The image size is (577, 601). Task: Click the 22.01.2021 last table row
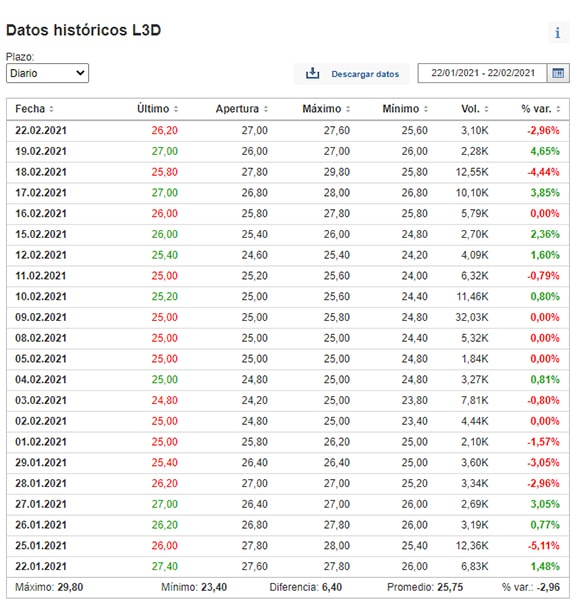click(x=288, y=567)
